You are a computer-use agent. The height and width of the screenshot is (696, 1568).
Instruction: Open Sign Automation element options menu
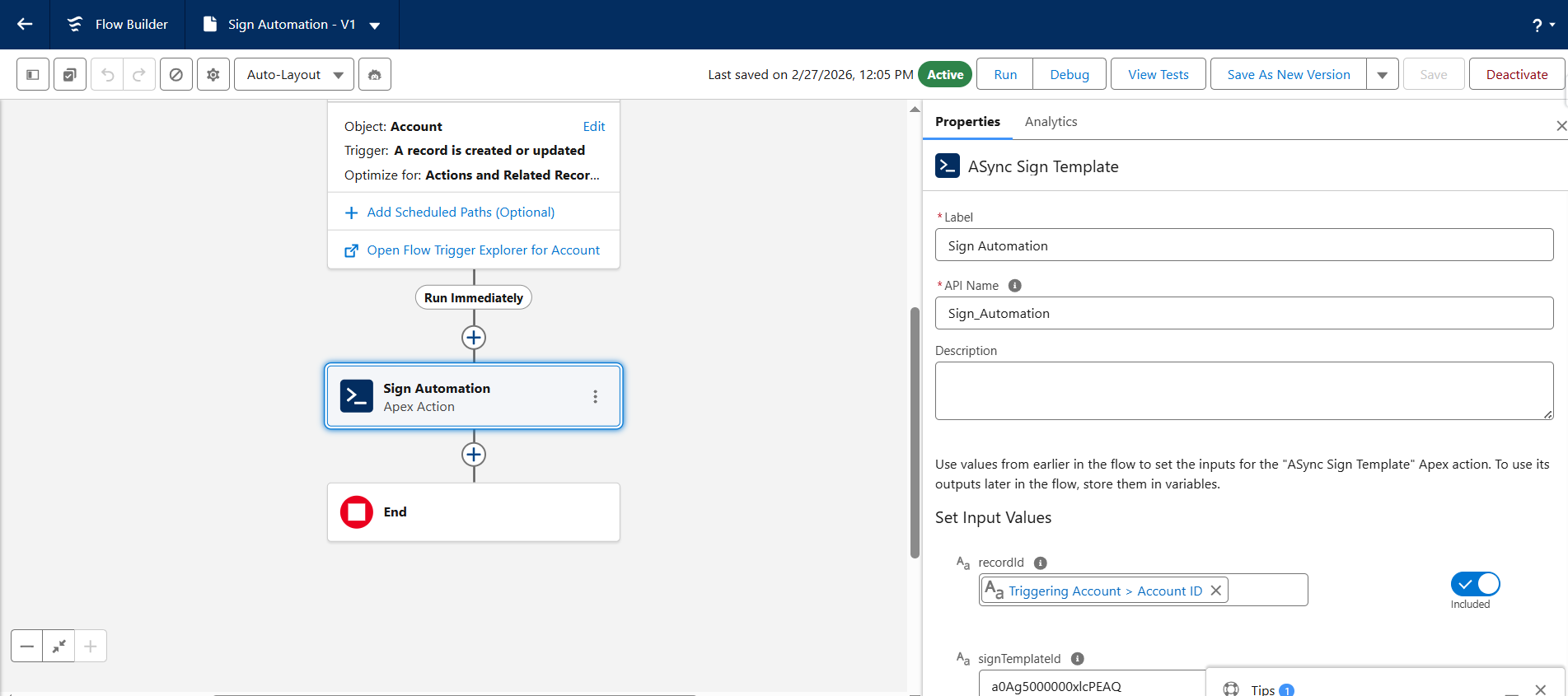(x=595, y=396)
